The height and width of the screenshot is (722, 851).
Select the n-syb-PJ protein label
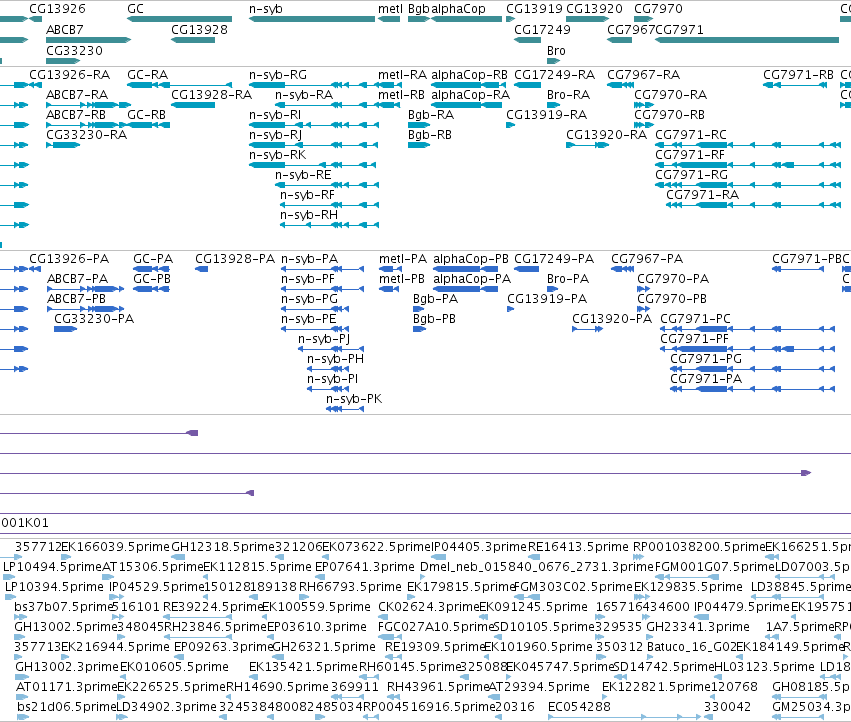coord(324,339)
